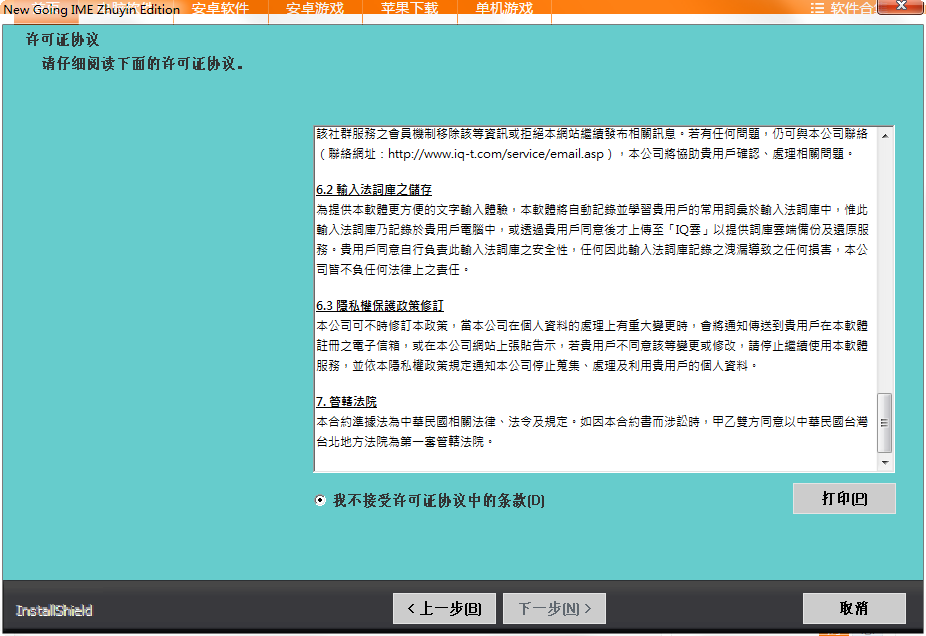This screenshot has width=926, height=636.
Task: Click the scroll-down arrow of license text
Action: [884, 463]
